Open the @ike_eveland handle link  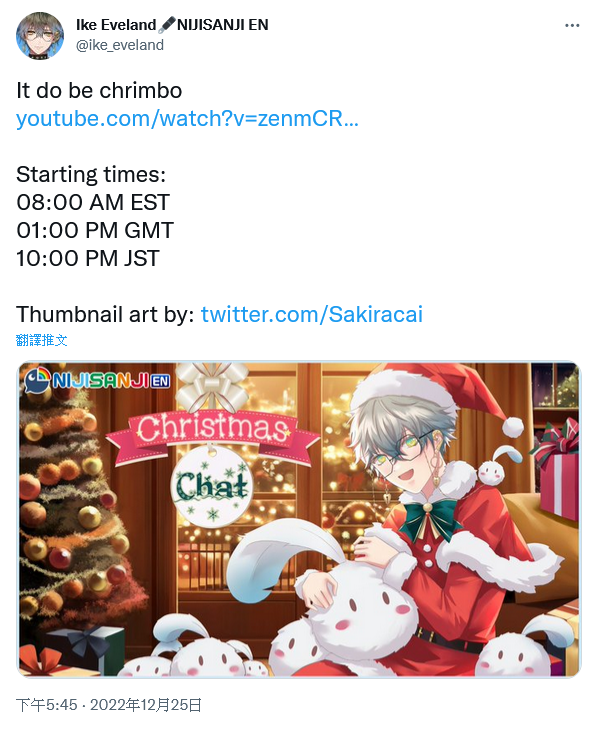[120, 45]
